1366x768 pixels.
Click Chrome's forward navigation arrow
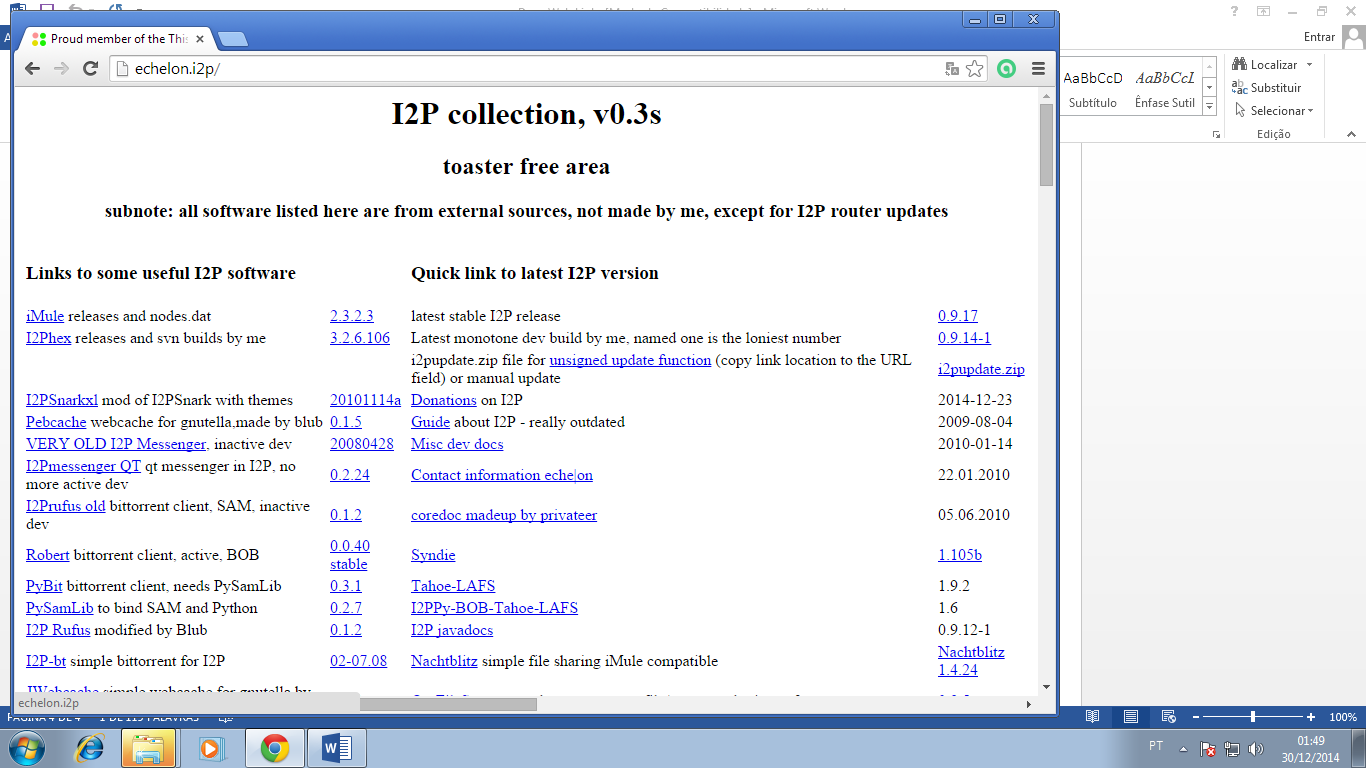[61, 68]
